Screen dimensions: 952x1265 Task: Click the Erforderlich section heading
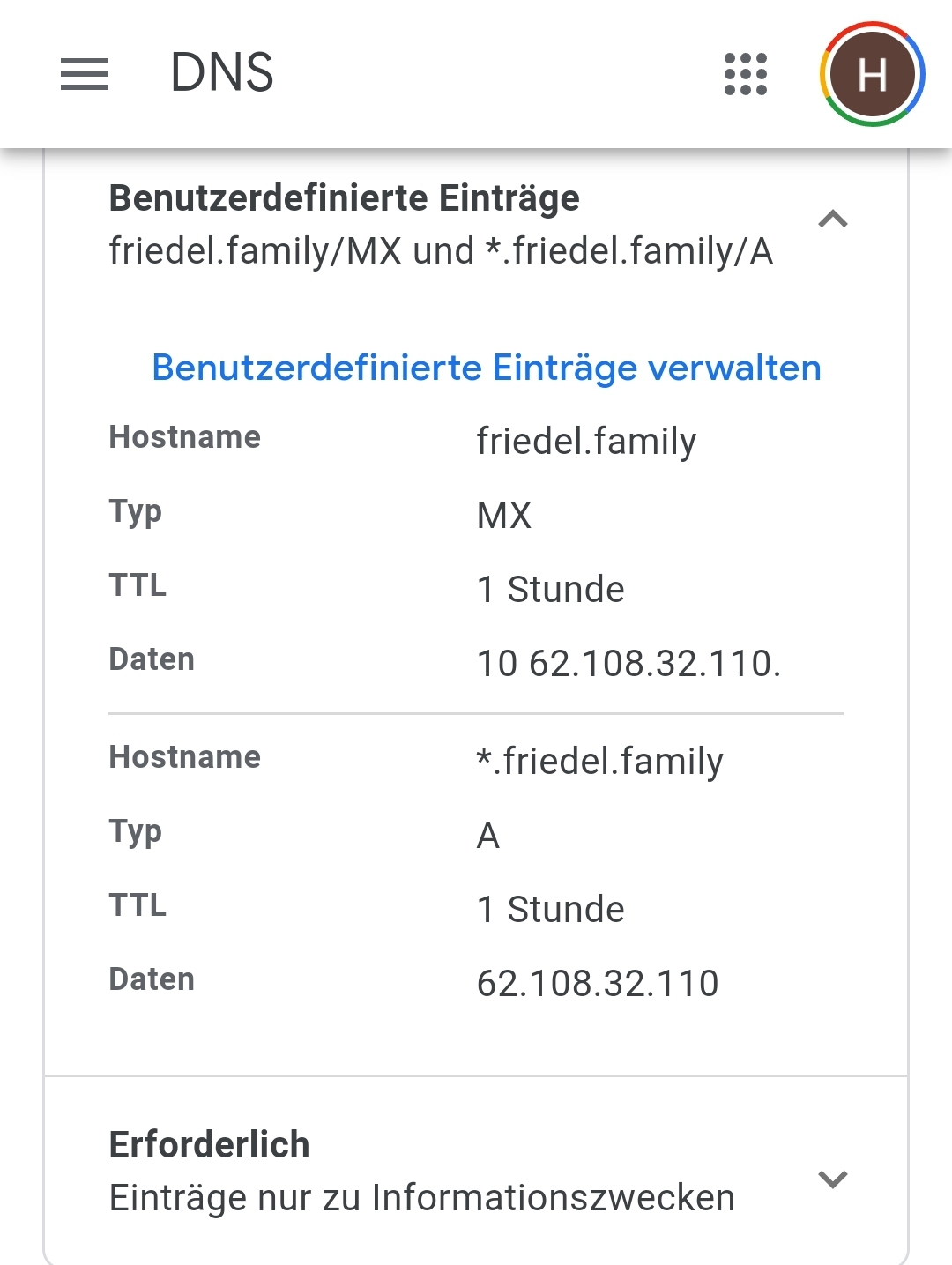(209, 1145)
